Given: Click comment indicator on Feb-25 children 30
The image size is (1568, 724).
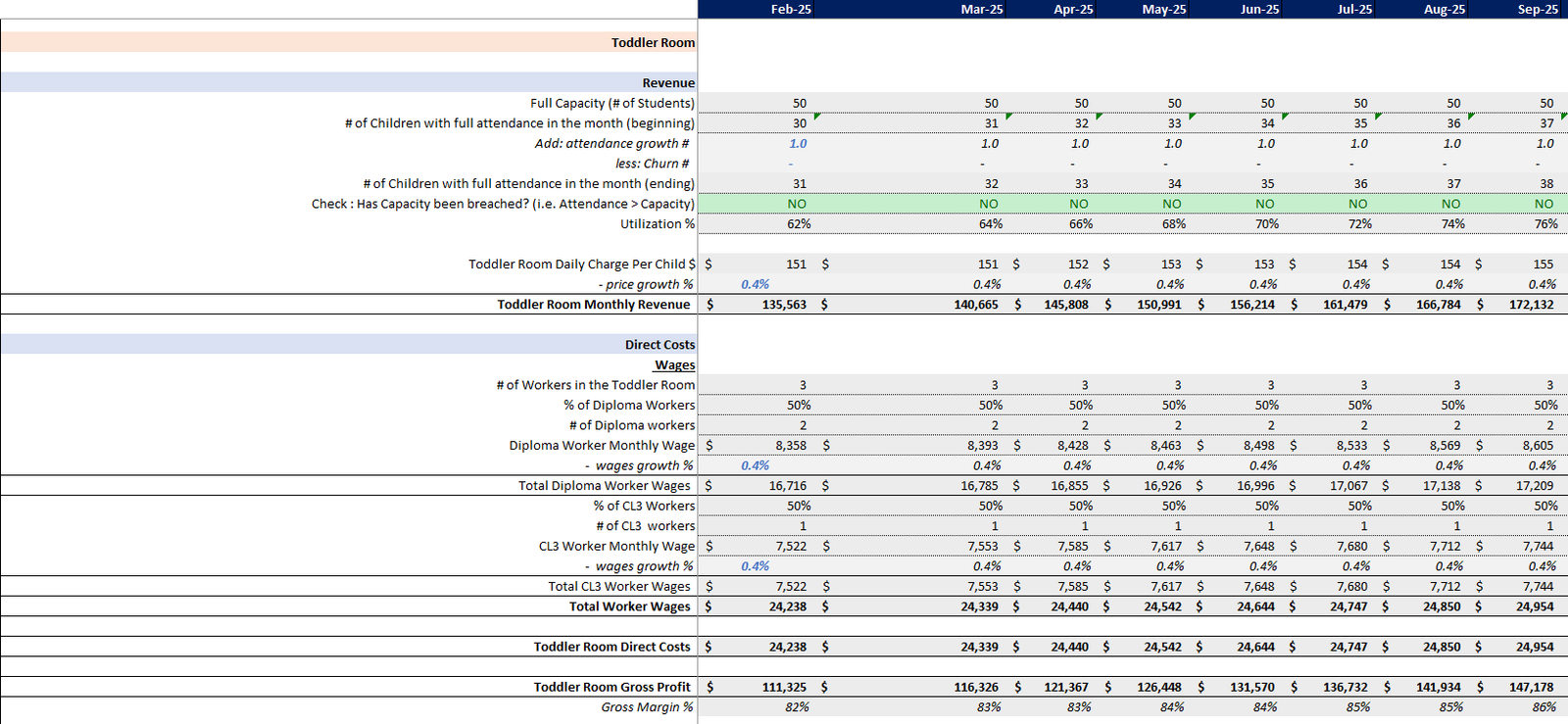Looking at the screenshot, I should (x=817, y=117).
